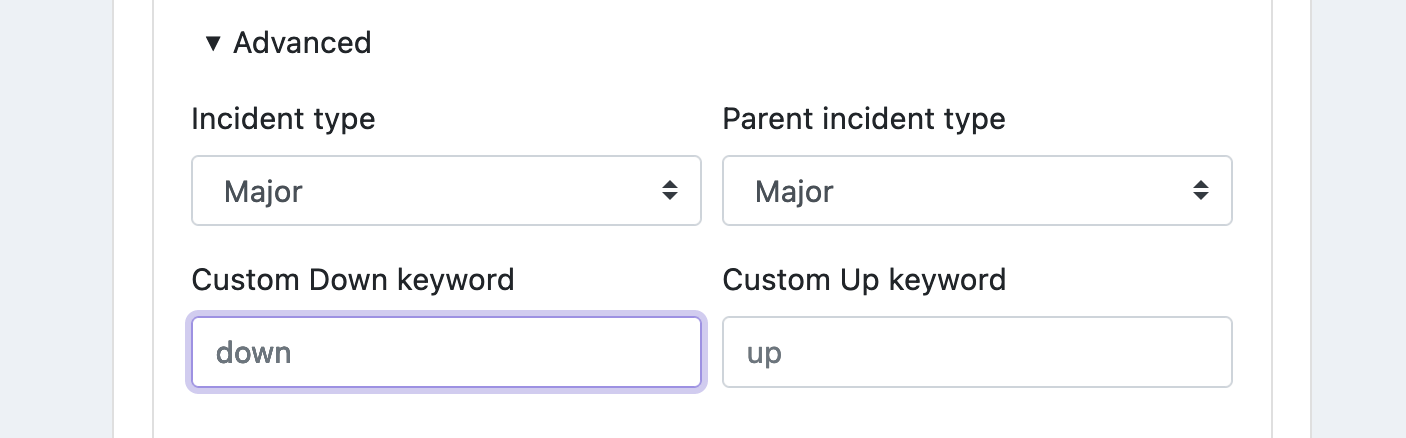Viewport: 1406px width, 438px height.
Task: Click the Custom Up keyword label
Action: click(x=864, y=279)
